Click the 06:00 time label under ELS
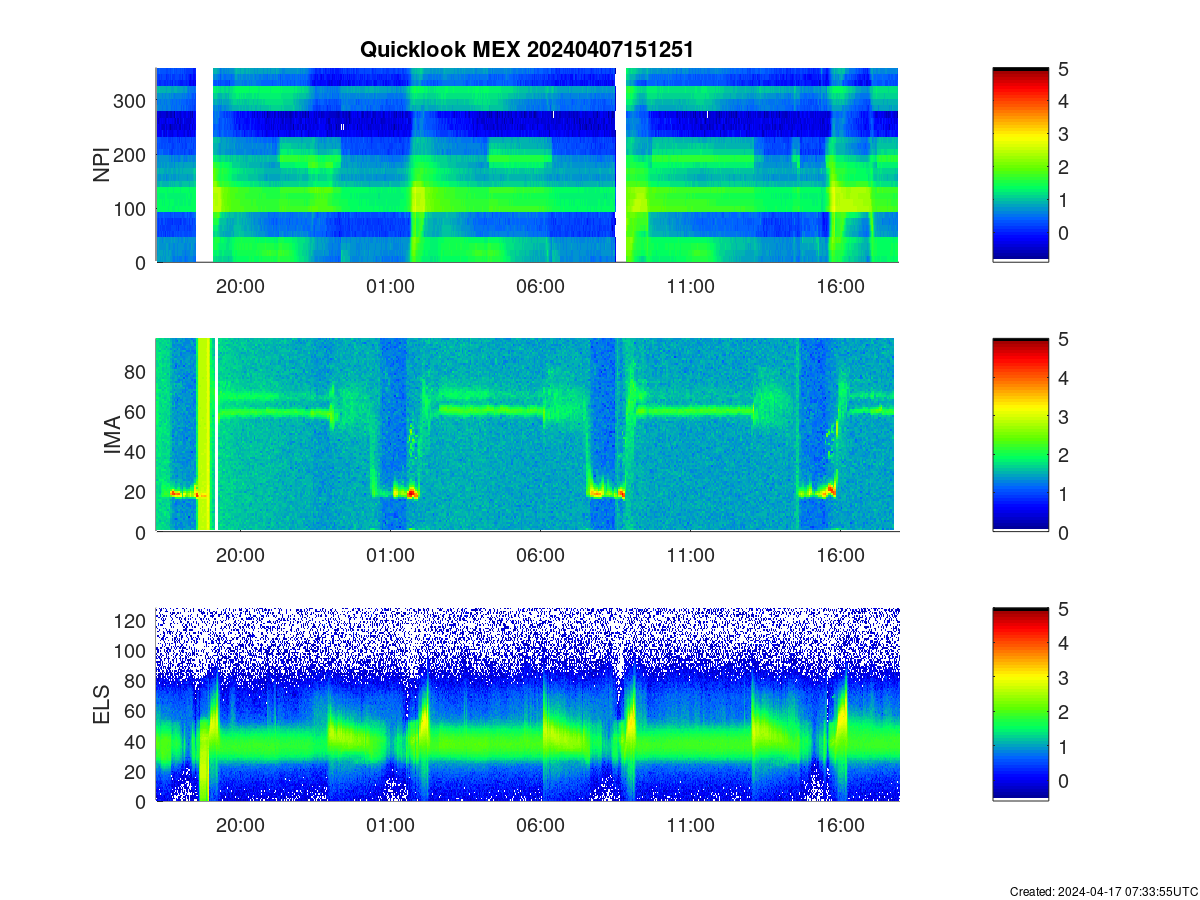The image size is (1200, 900). [540, 825]
